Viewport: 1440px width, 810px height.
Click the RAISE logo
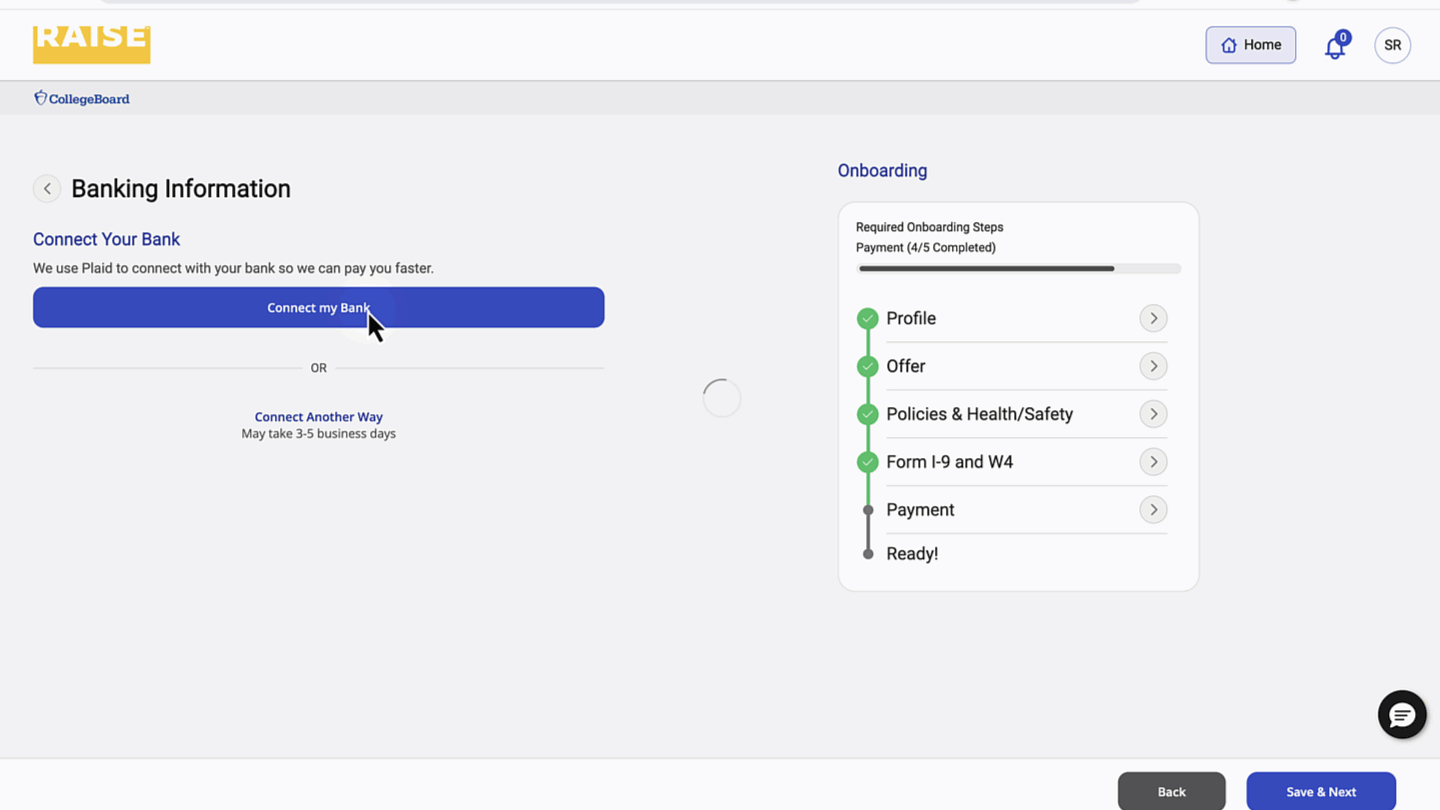coord(91,44)
